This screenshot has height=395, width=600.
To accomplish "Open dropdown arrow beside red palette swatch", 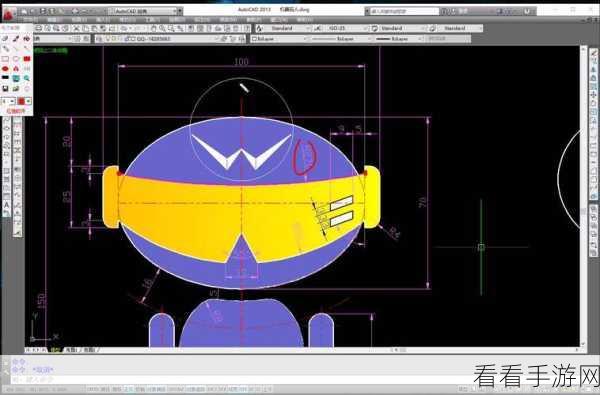I will (28, 101).
